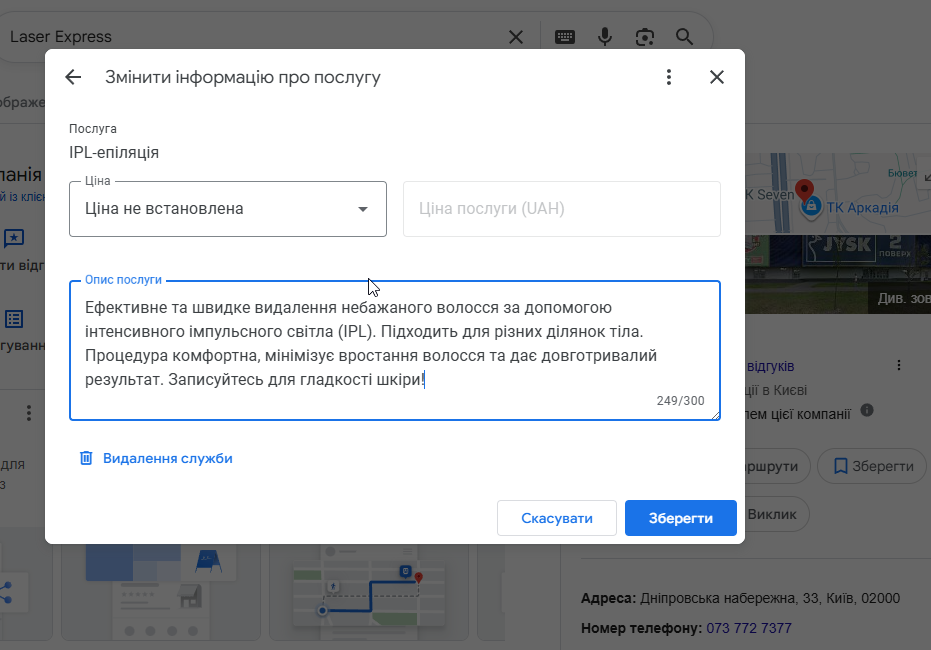Save changes with the Зберегти dialog button

tap(680, 518)
